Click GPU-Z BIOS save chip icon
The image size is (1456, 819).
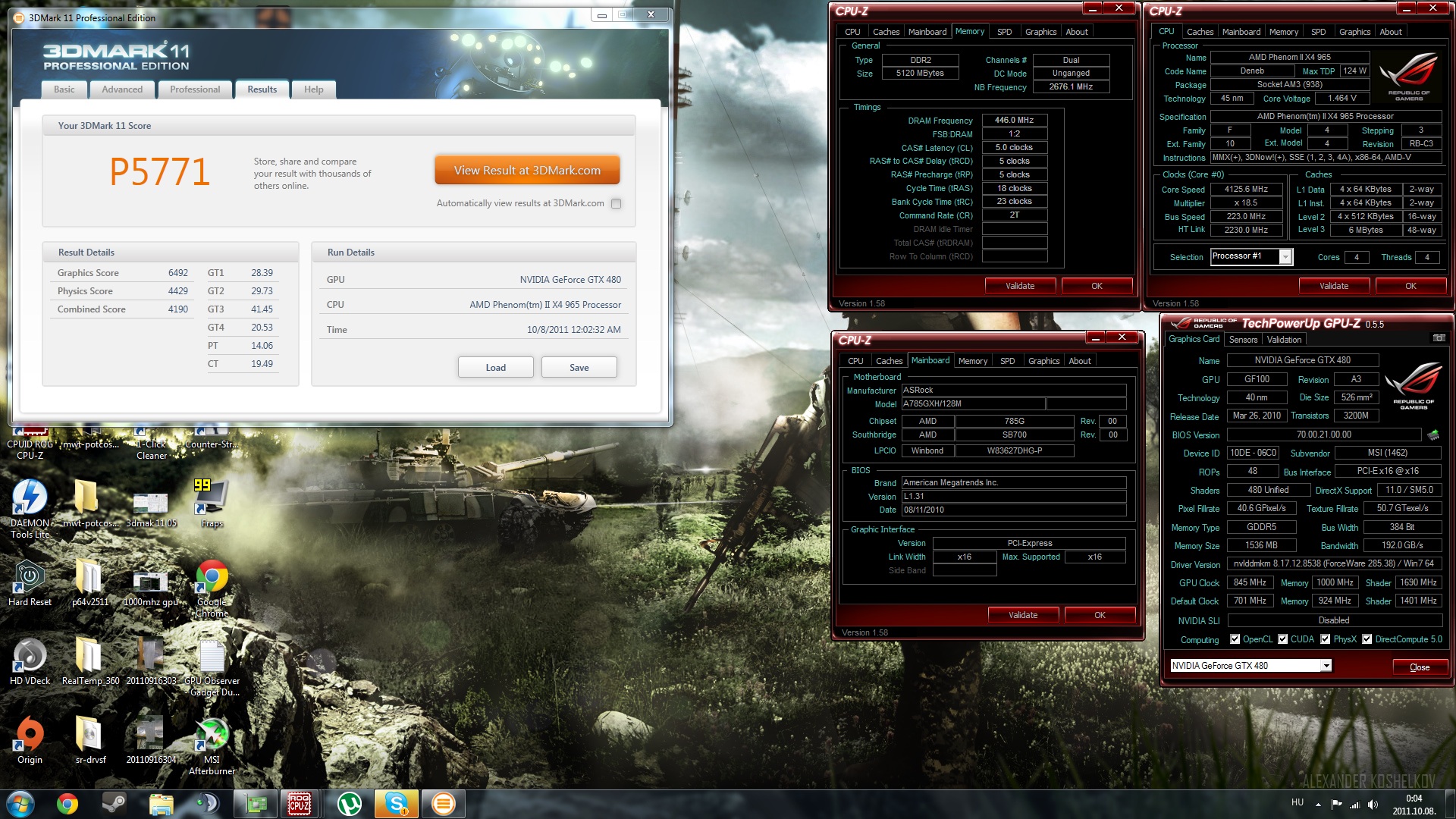click(x=1432, y=435)
